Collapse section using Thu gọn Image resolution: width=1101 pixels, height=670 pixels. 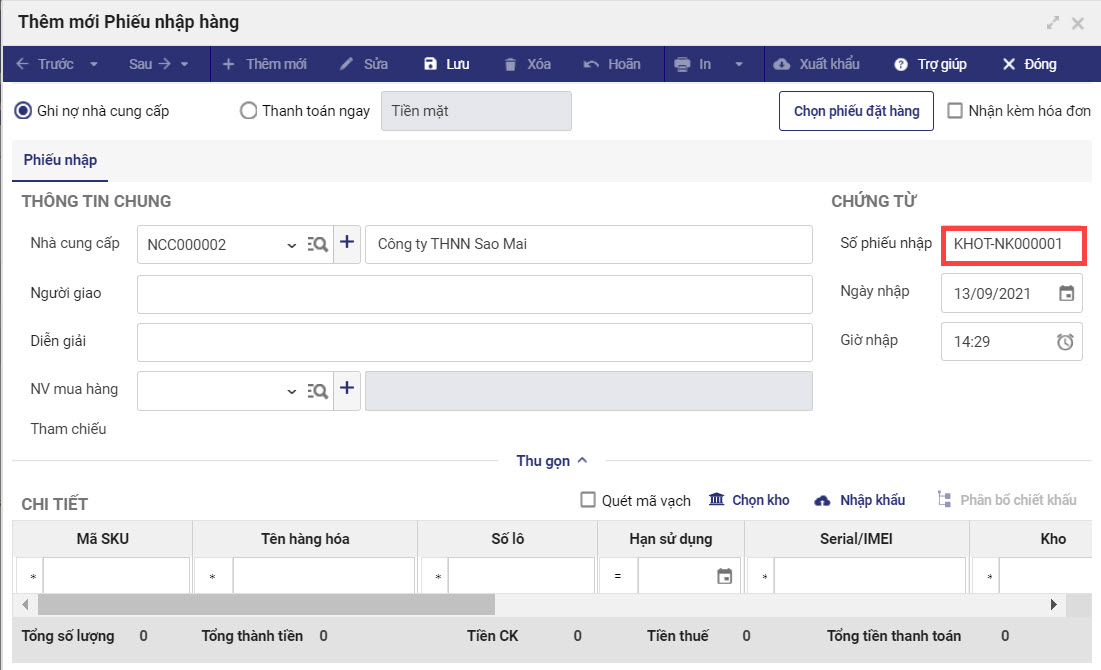point(551,461)
